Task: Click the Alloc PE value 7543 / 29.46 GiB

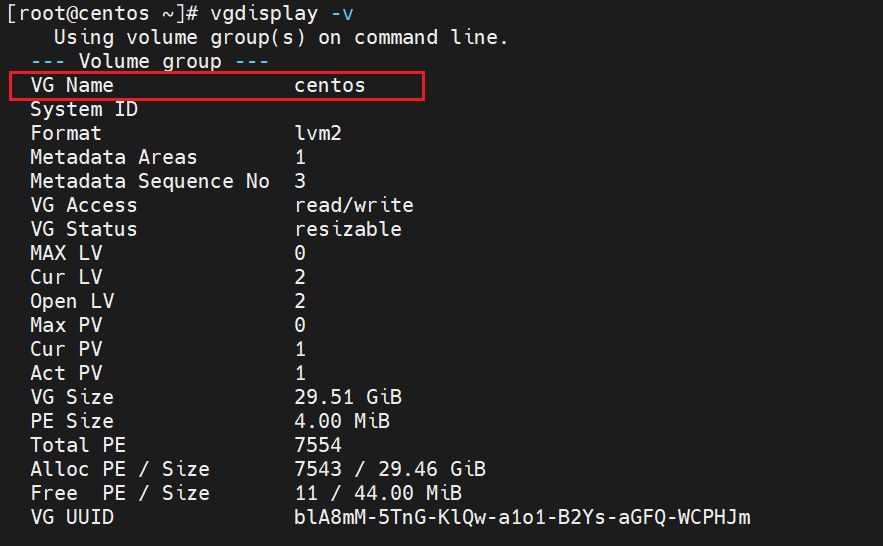Action: click(x=390, y=469)
